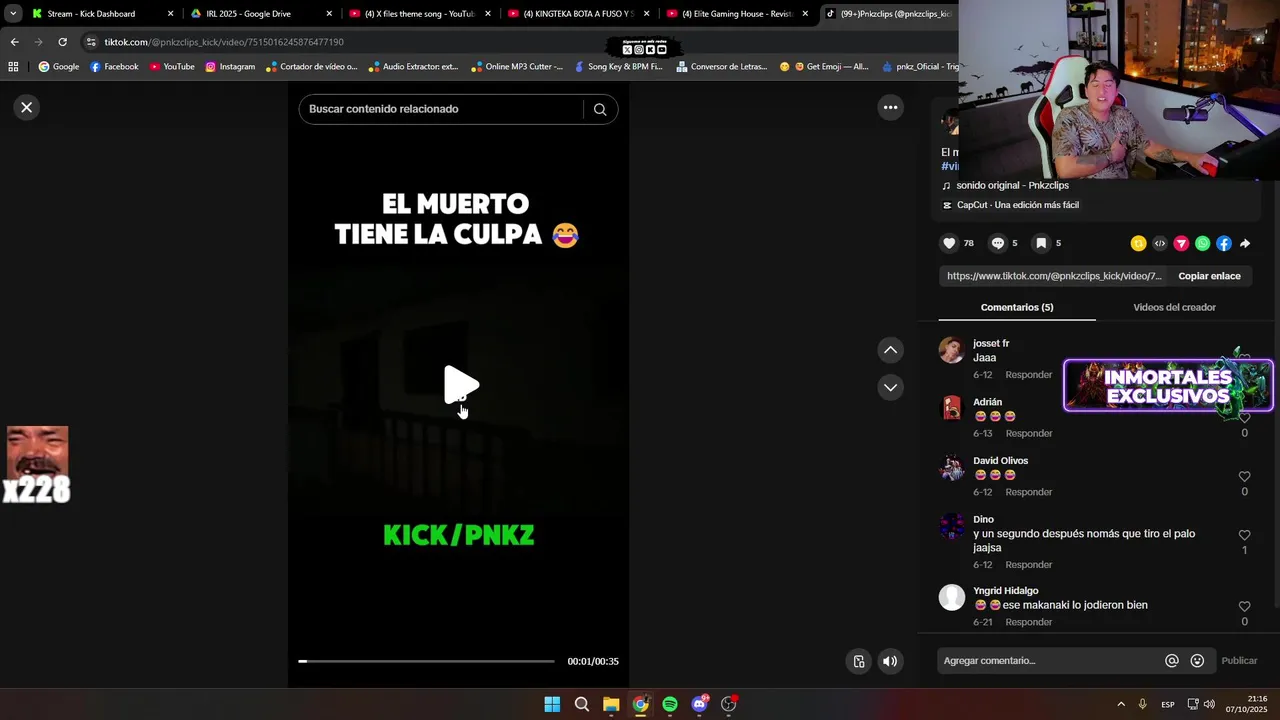The width and height of the screenshot is (1280, 720).
Task: Click Publicar to post comment
Action: coord(1239,661)
